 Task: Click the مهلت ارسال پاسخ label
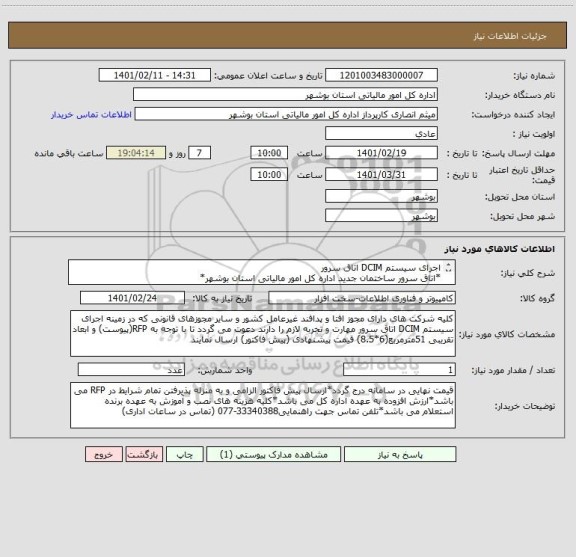[x=518, y=153]
